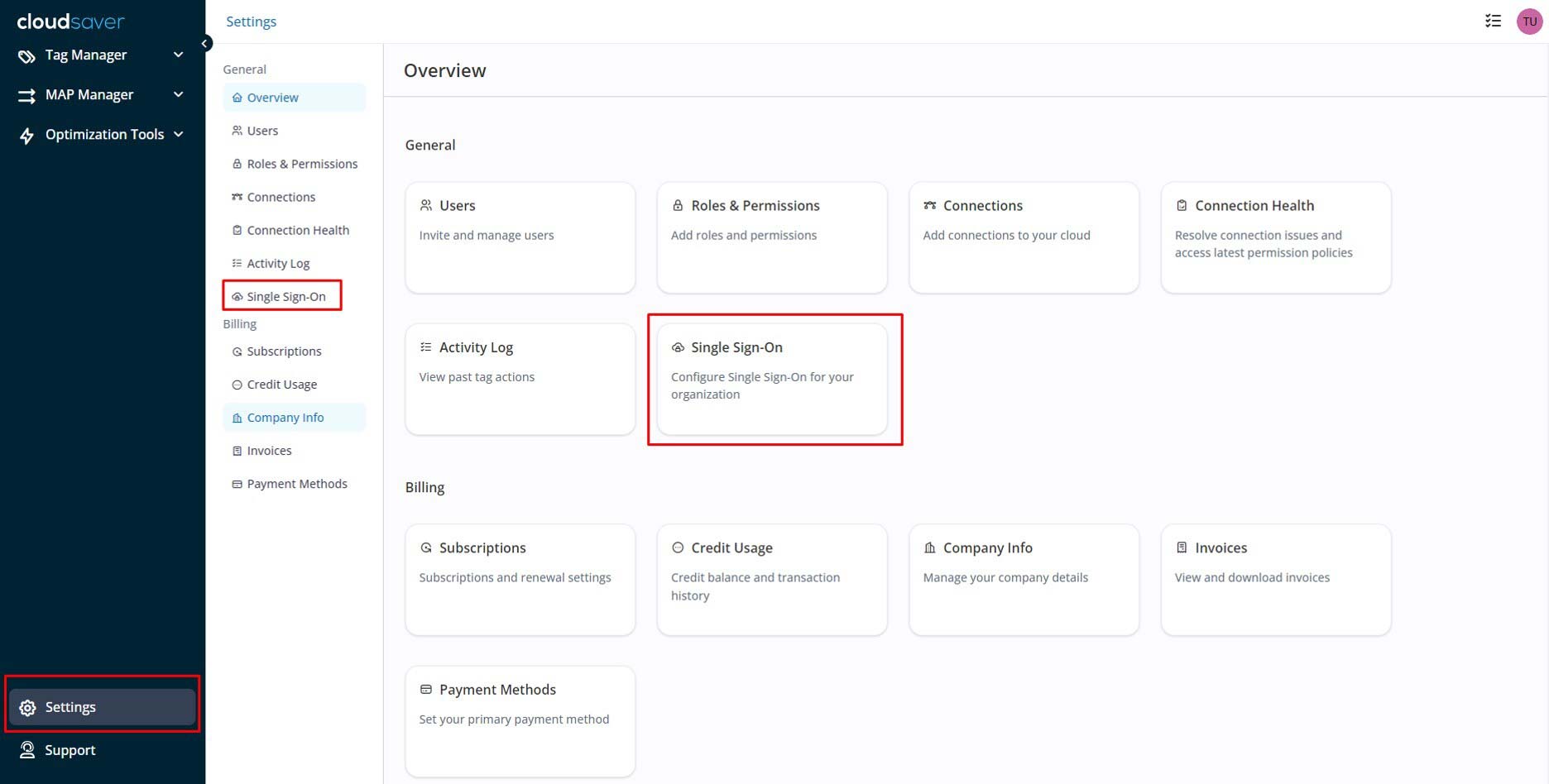Click the cloudsaver logo
This screenshot has width=1549, height=784.
71,22
